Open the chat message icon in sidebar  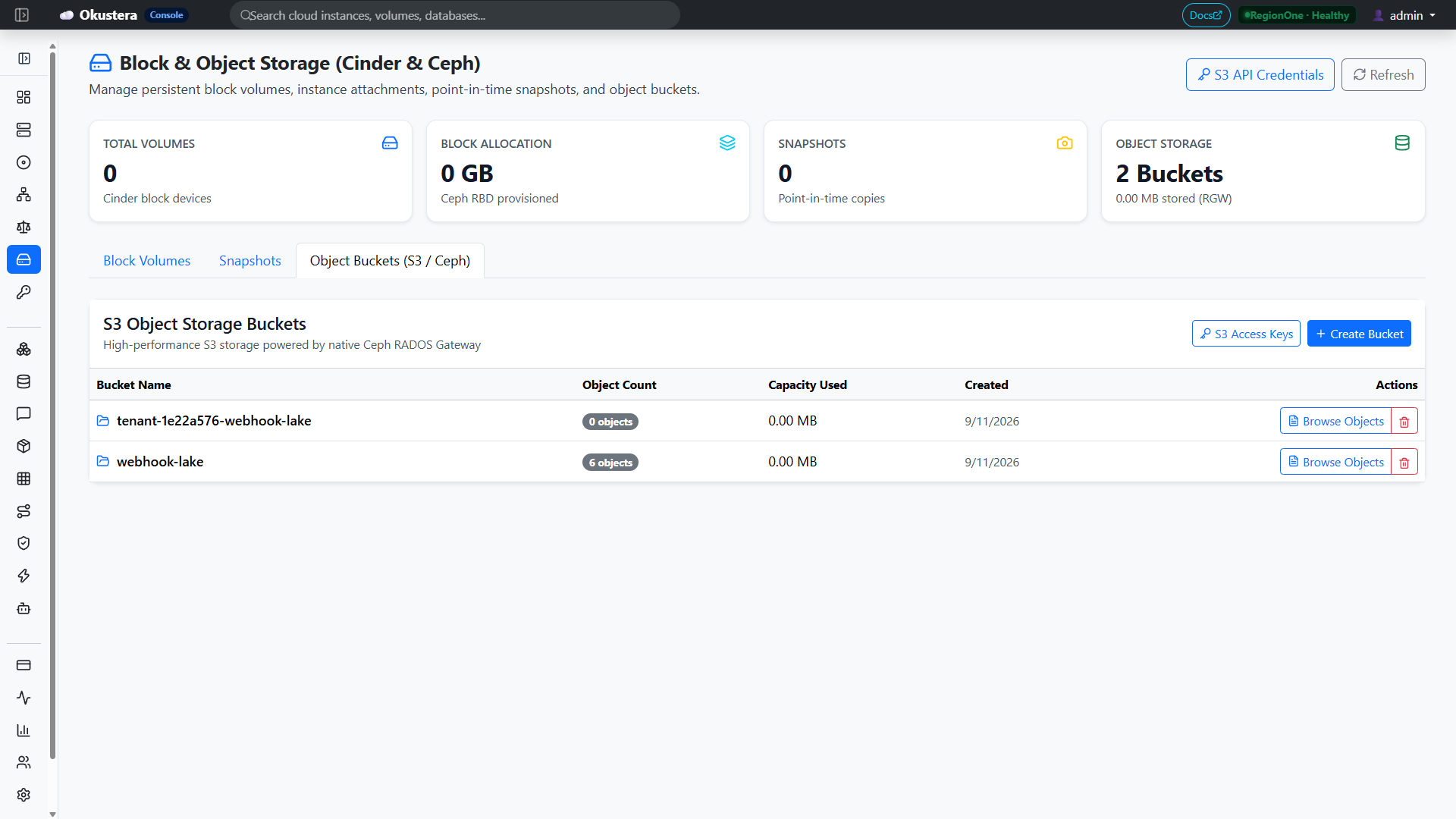[24, 413]
